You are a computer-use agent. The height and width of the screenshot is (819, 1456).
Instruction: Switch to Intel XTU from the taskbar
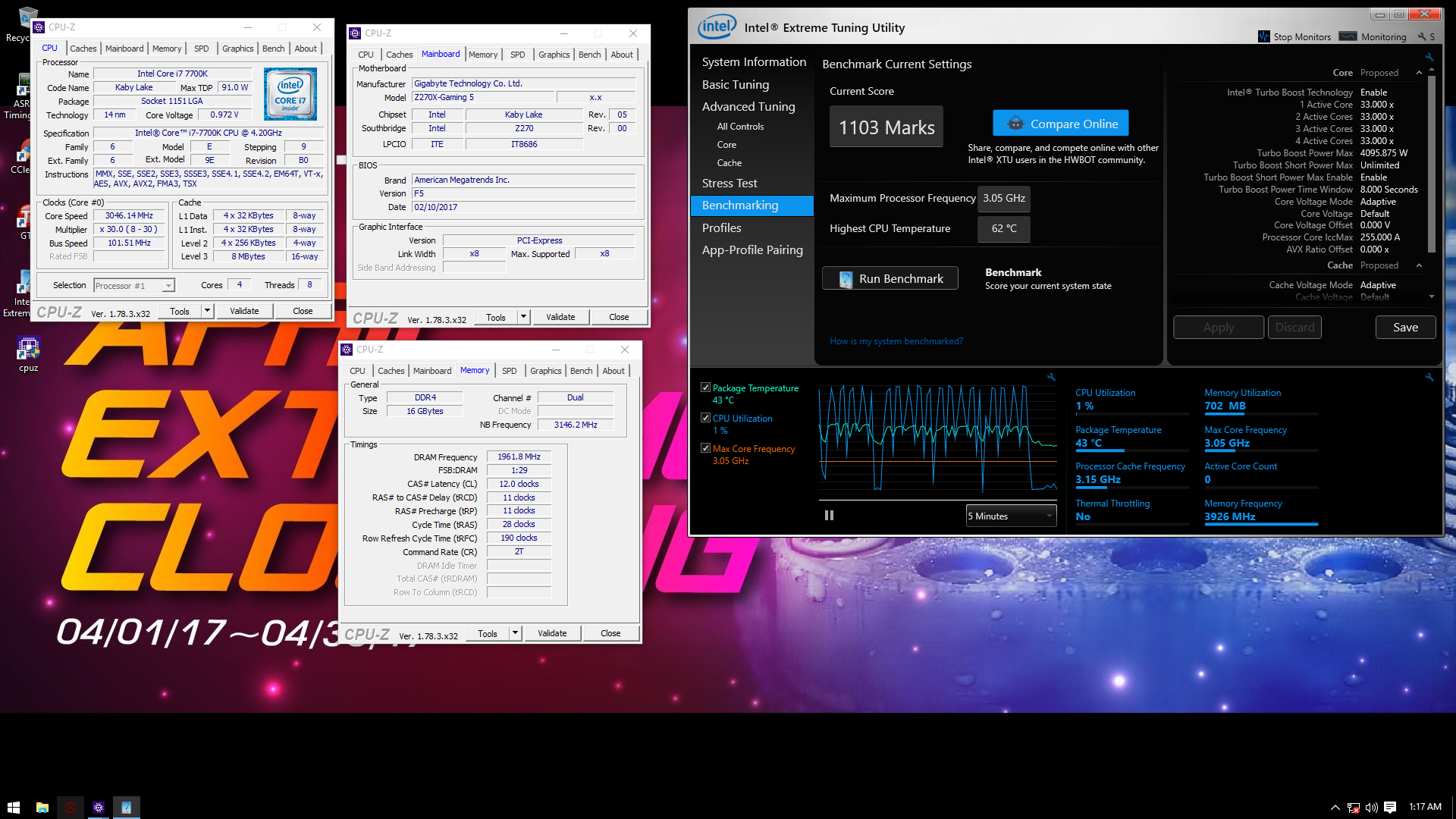[x=127, y=808]
